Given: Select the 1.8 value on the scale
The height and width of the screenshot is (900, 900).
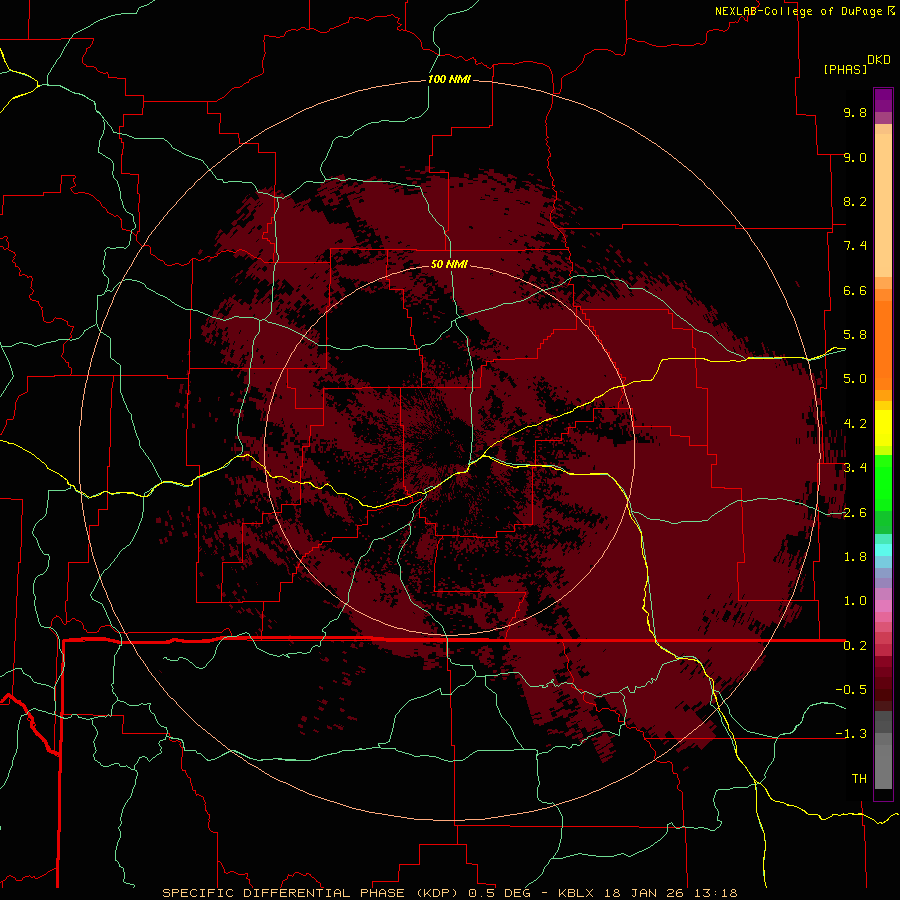Looking at the screenshot, I should [x=855, y=557].
